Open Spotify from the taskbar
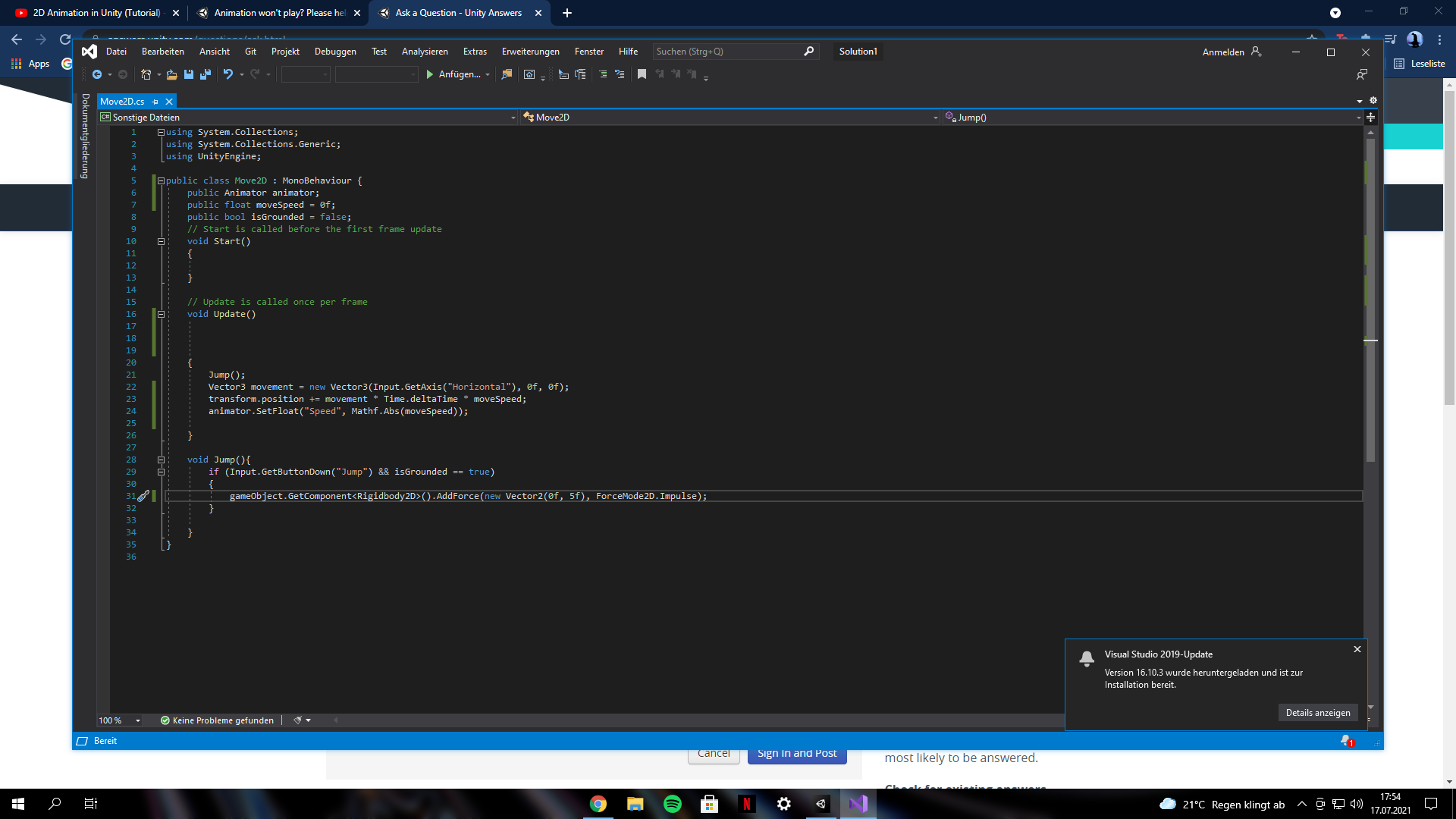Viewport: 1456px width, 819px height. tap(673, 804)
